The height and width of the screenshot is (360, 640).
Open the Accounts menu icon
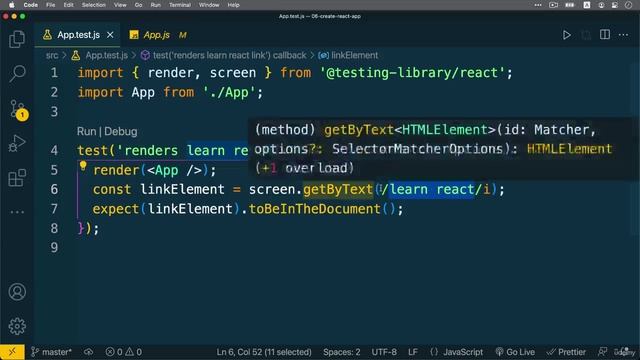(x=17, y=292)
